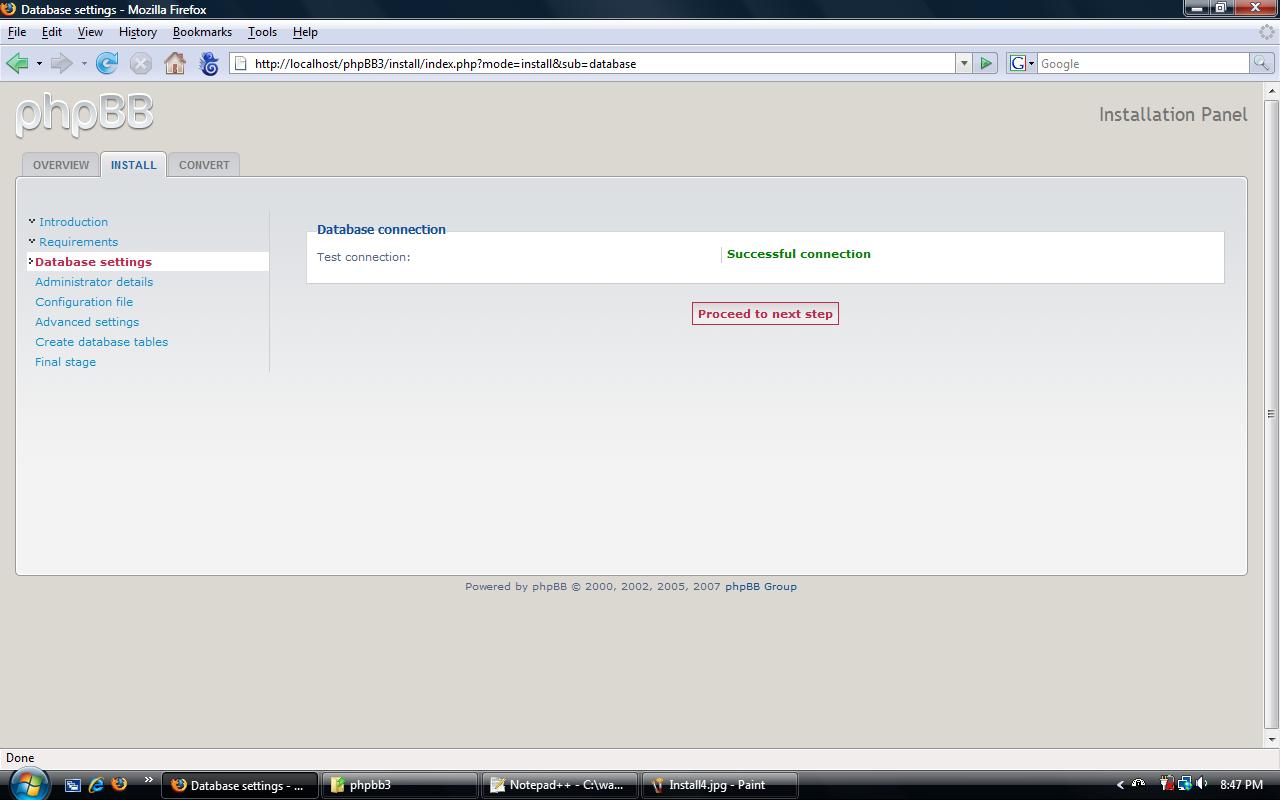Open the Google search engine dropdown
The height and width of the screenshot is (800, 1280).
click(x=1022, y=64)
